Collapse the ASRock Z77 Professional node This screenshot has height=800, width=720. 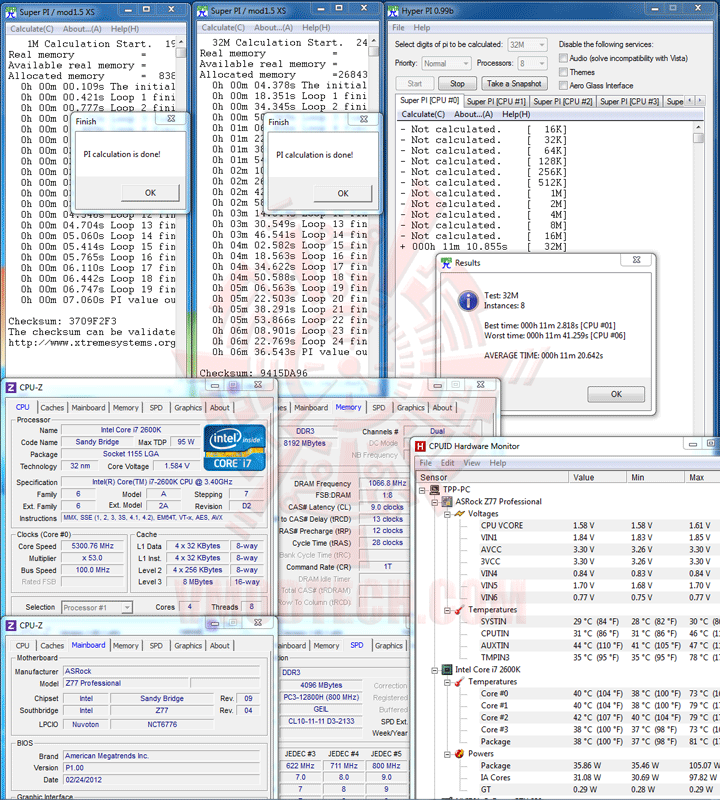tap(434, 502)
